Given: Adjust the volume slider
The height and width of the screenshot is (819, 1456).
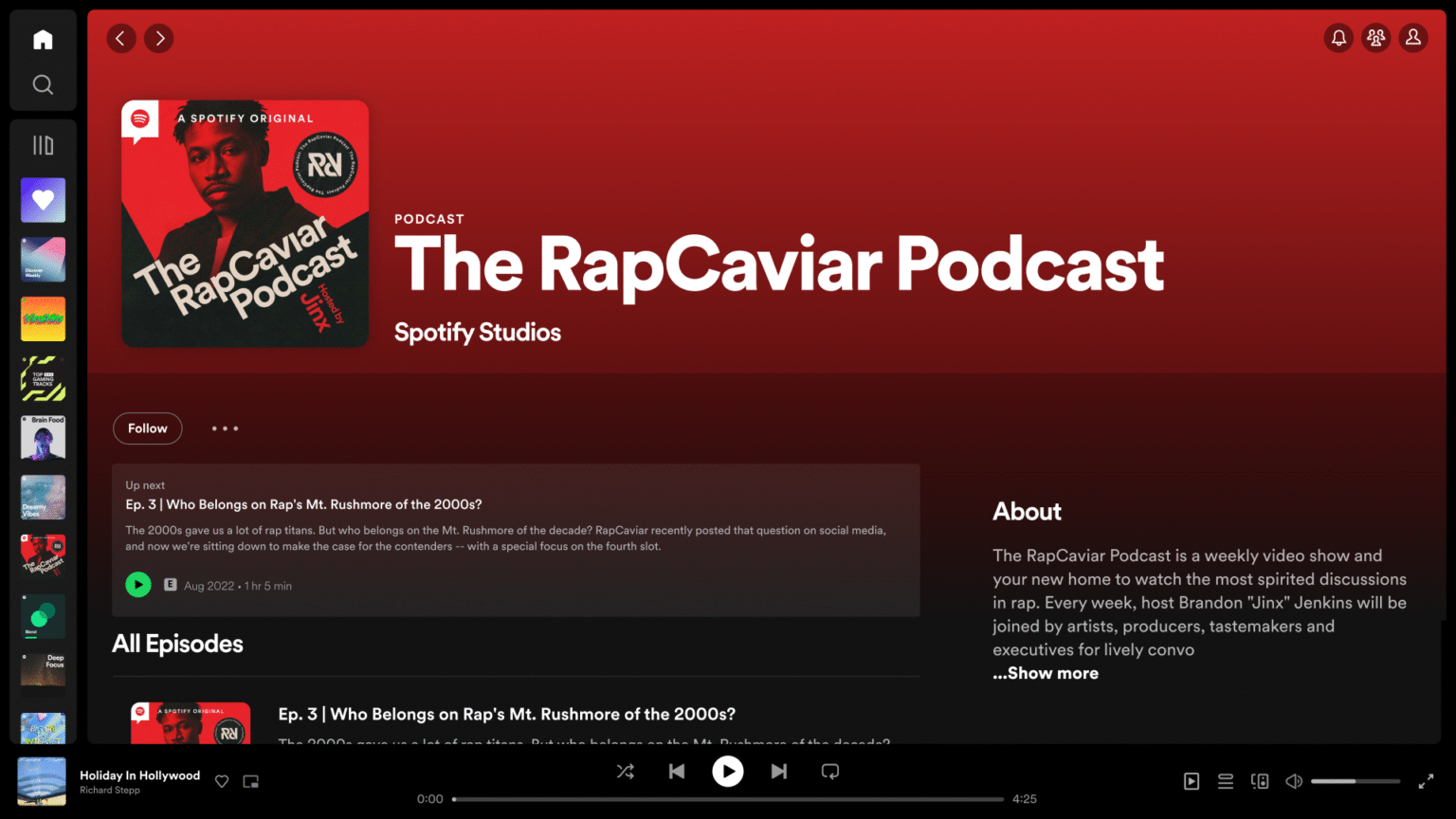Looking at the screenshot, I should (1356, 781).
